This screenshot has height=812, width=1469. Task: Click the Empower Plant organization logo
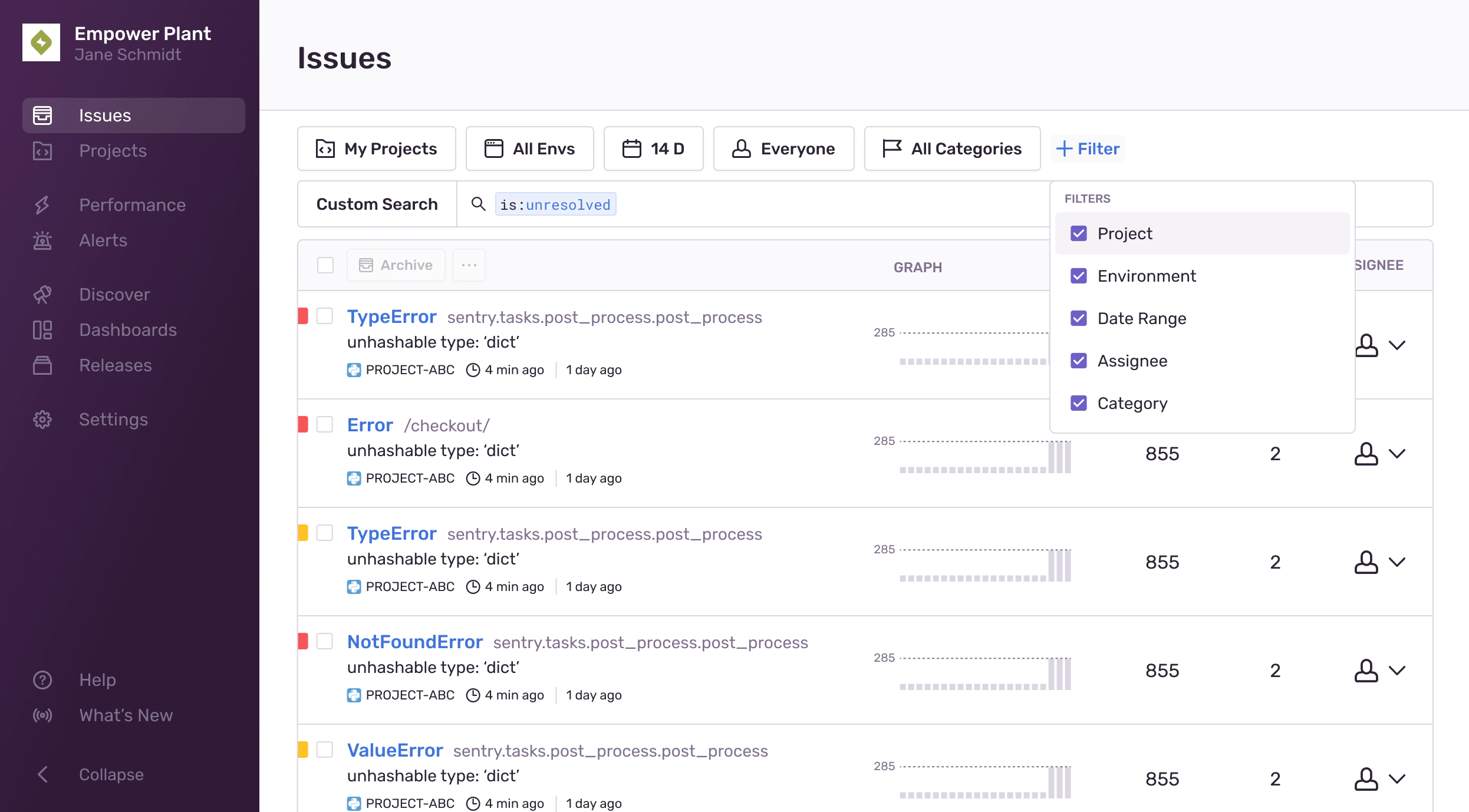tap(41, 42)
